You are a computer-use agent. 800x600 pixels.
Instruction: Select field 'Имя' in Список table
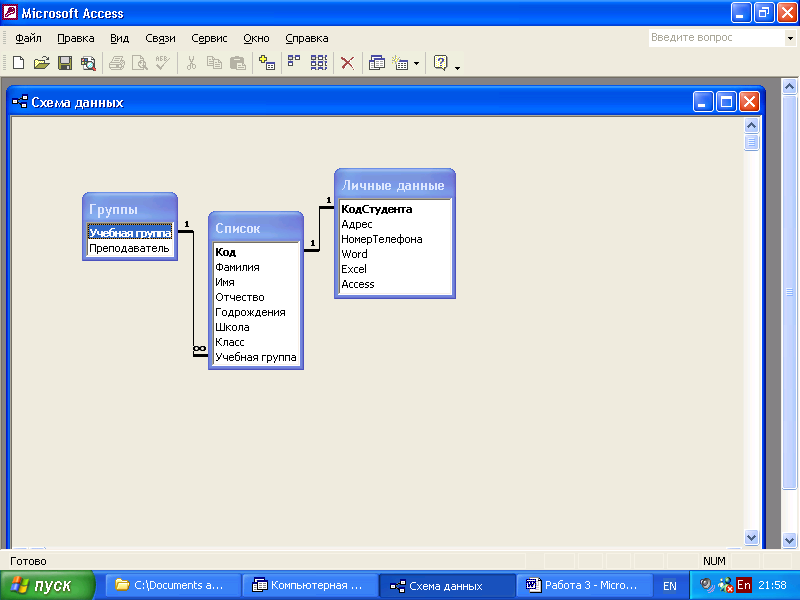(x=224, y=282)
